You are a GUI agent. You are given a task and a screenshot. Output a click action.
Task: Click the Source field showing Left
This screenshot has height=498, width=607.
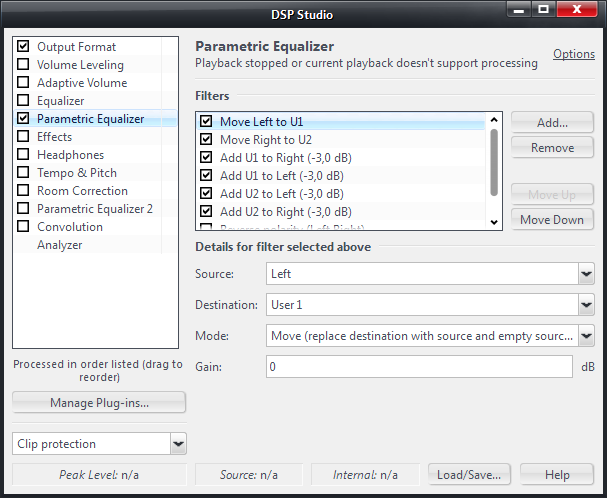pyautogui.click(x=422, y=273)
